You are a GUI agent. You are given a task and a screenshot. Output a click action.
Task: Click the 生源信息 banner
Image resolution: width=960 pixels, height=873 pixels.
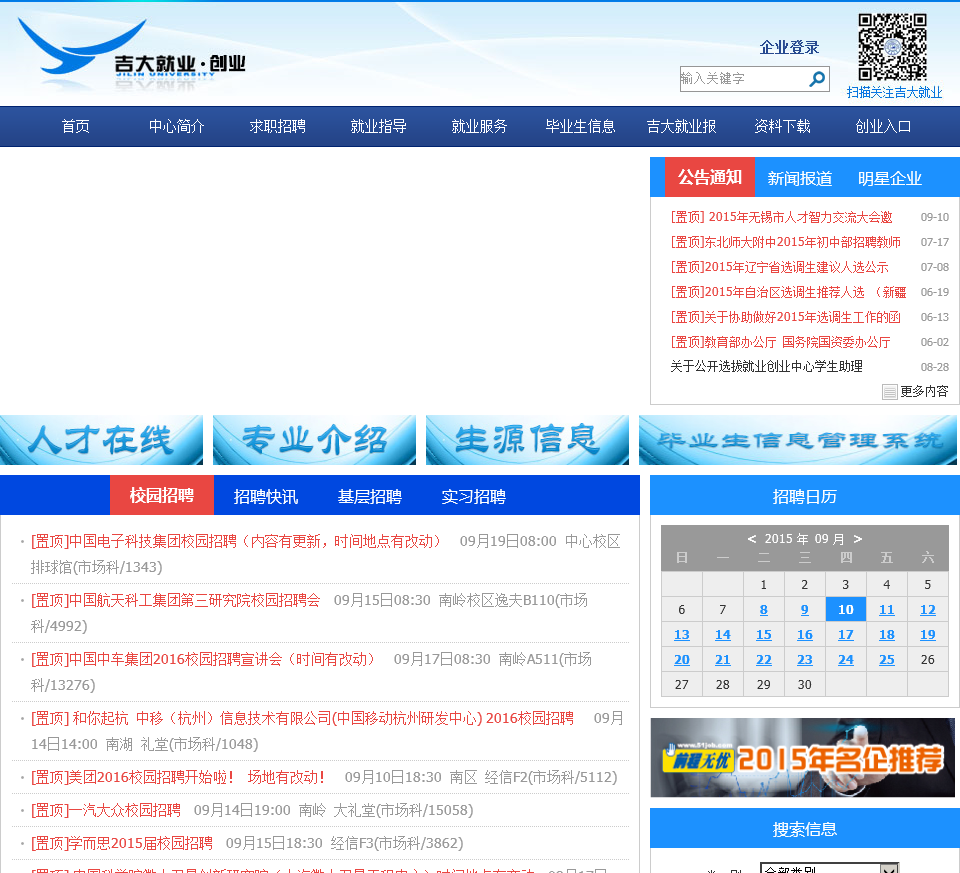tap(527, 440)
